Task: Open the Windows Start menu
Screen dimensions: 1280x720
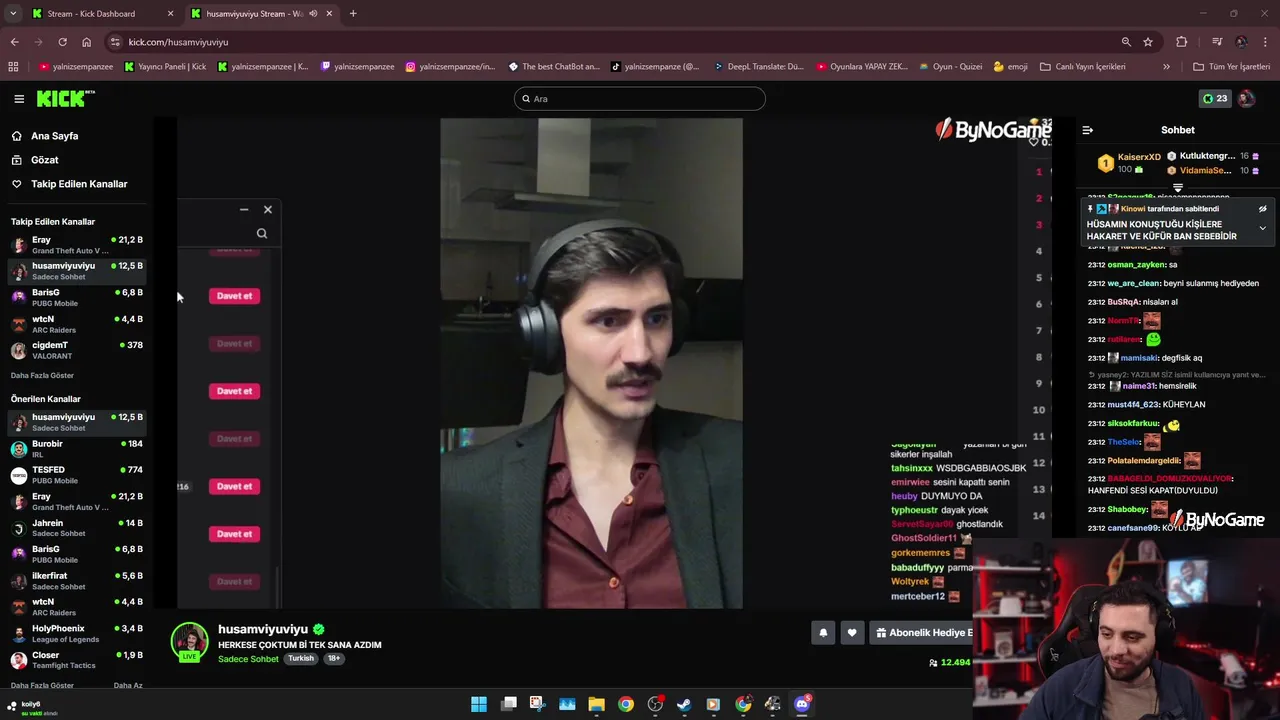Action: point(479,704)
